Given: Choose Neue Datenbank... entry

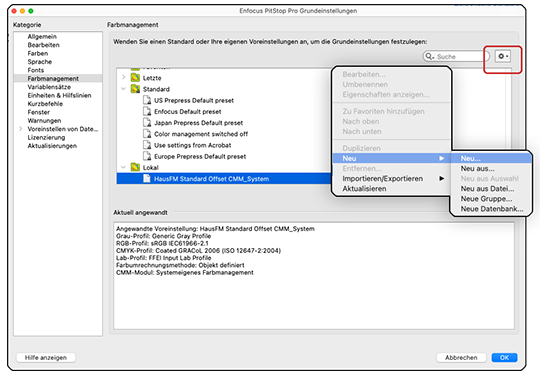Looking at the screenshot, I should pos(491,209).
